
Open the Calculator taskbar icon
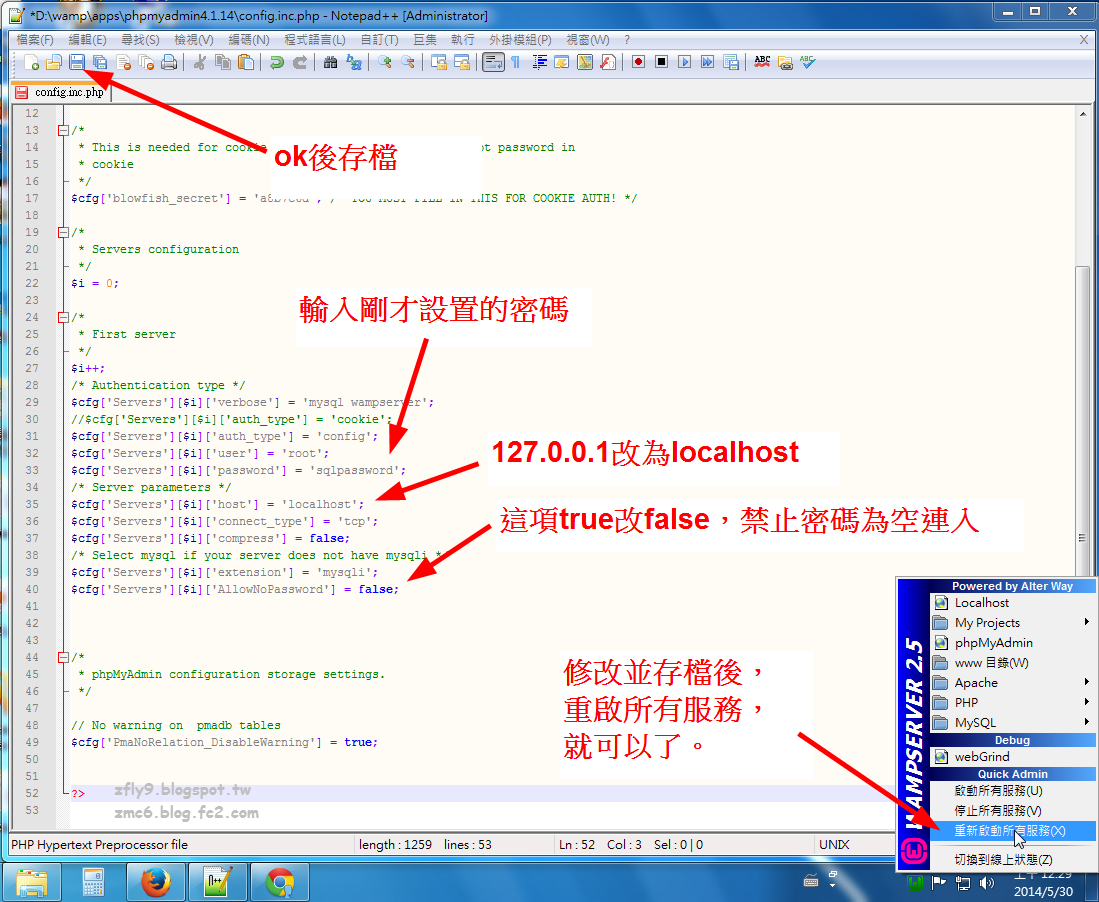[x=93, y=882]
